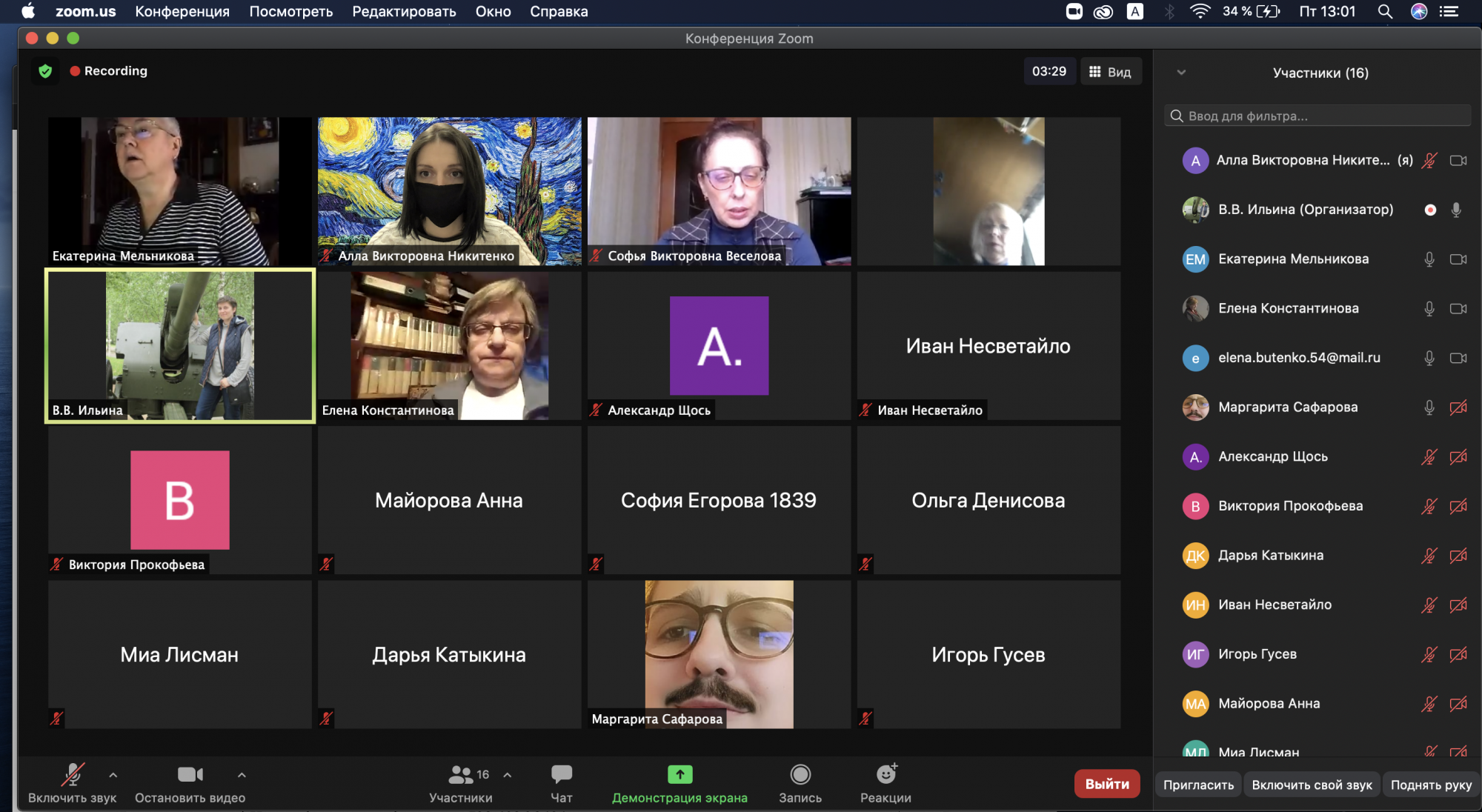Click camera icon for Екатерина Мельникова in list

click(1458, 259)
